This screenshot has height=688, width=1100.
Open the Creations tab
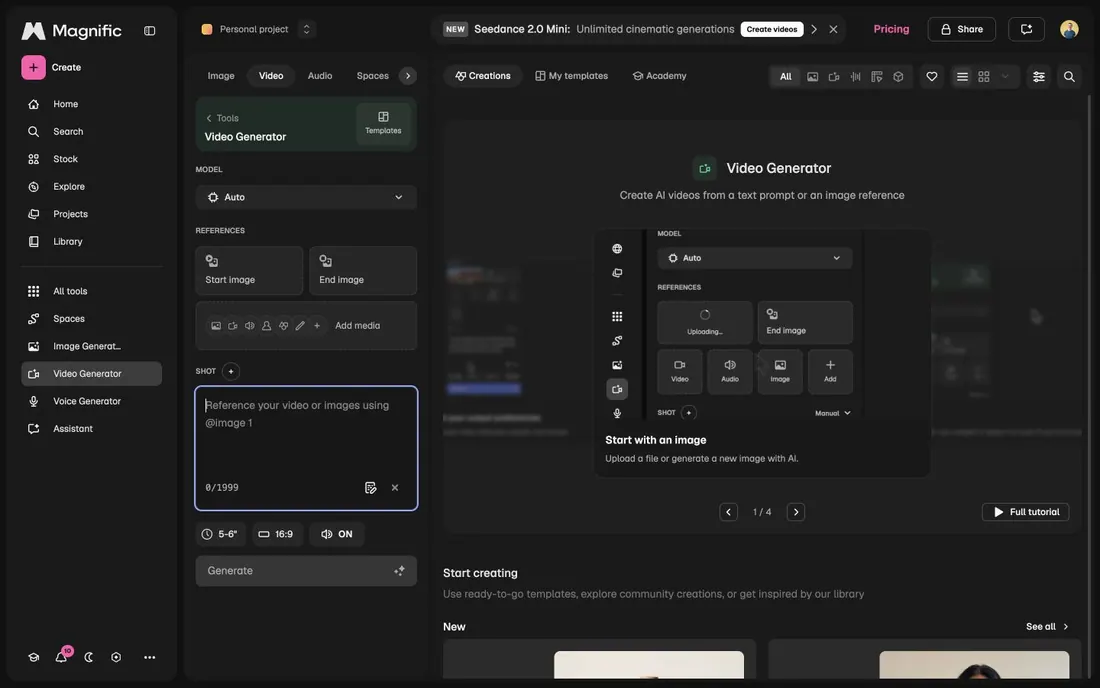point(483,76)
